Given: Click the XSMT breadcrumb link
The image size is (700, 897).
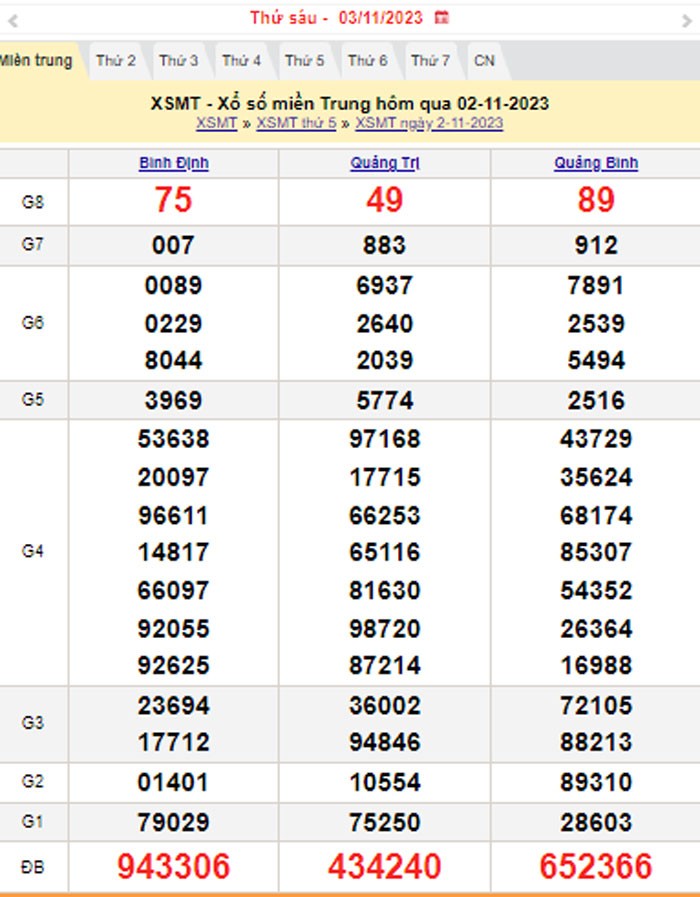Looking at the screenshot, I should click(216, 123).
